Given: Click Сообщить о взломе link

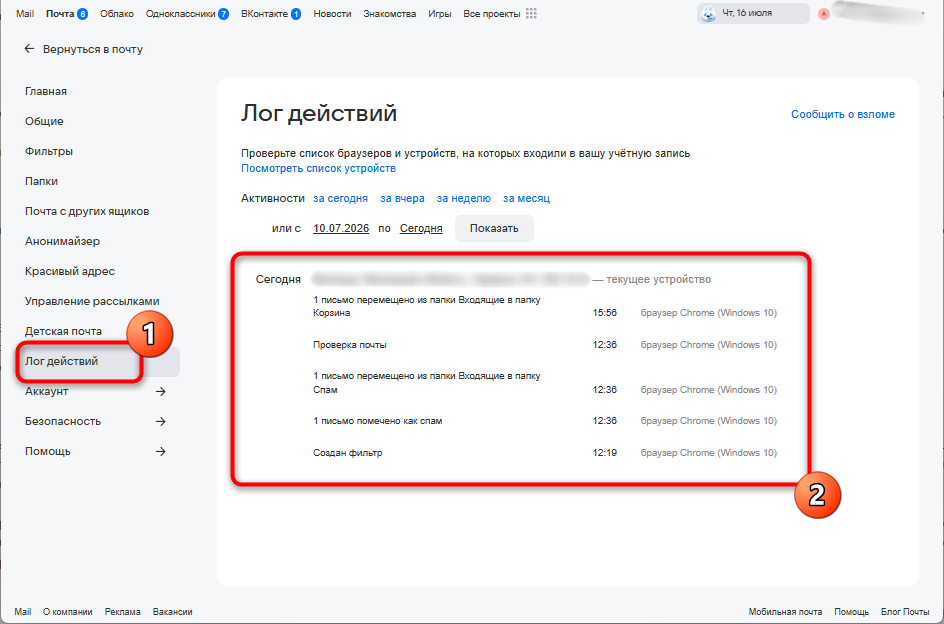Looking at the screenshot, I should tap(843, 114).
